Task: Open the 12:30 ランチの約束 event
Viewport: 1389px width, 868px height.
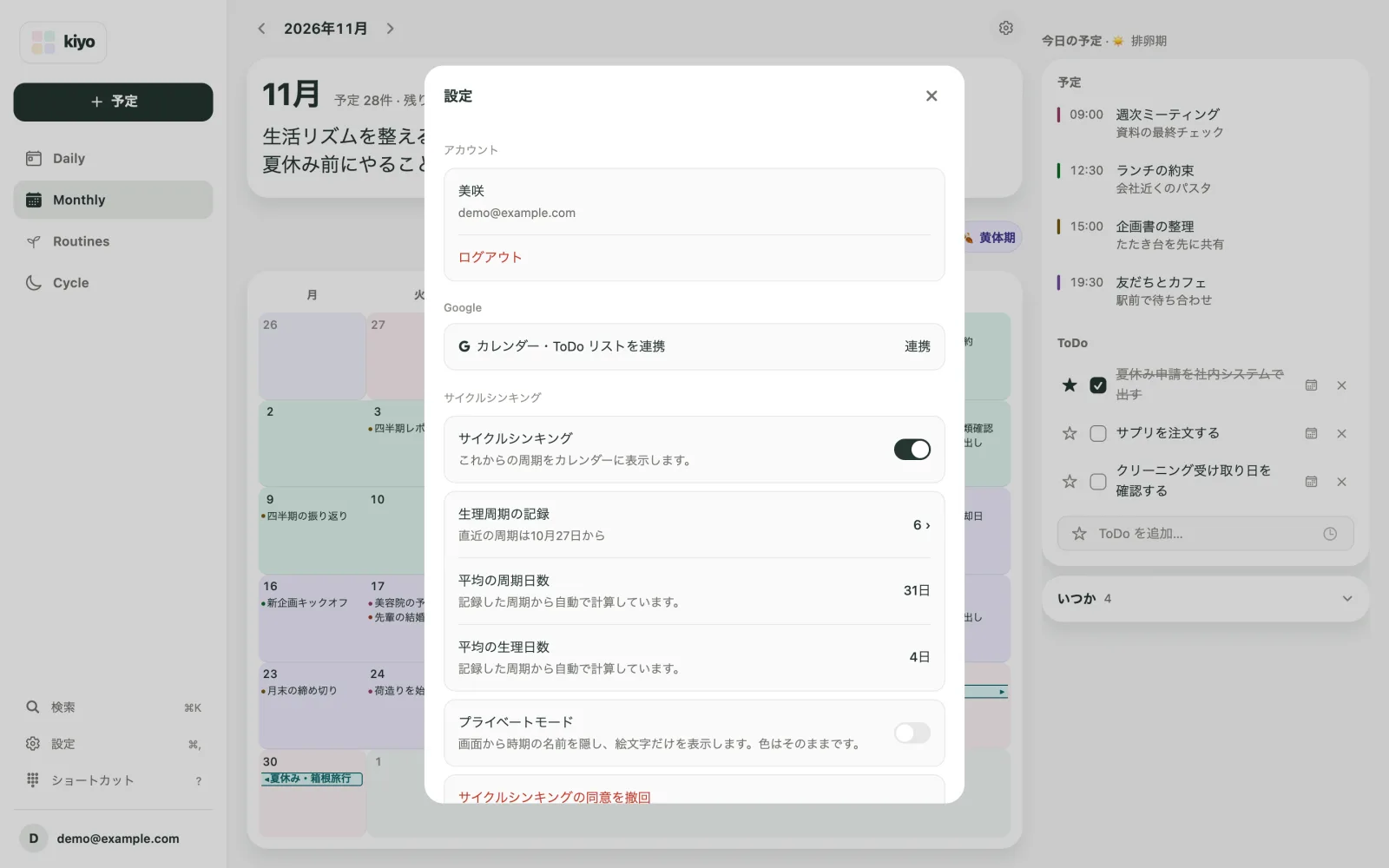Action: click(1205, 179)
